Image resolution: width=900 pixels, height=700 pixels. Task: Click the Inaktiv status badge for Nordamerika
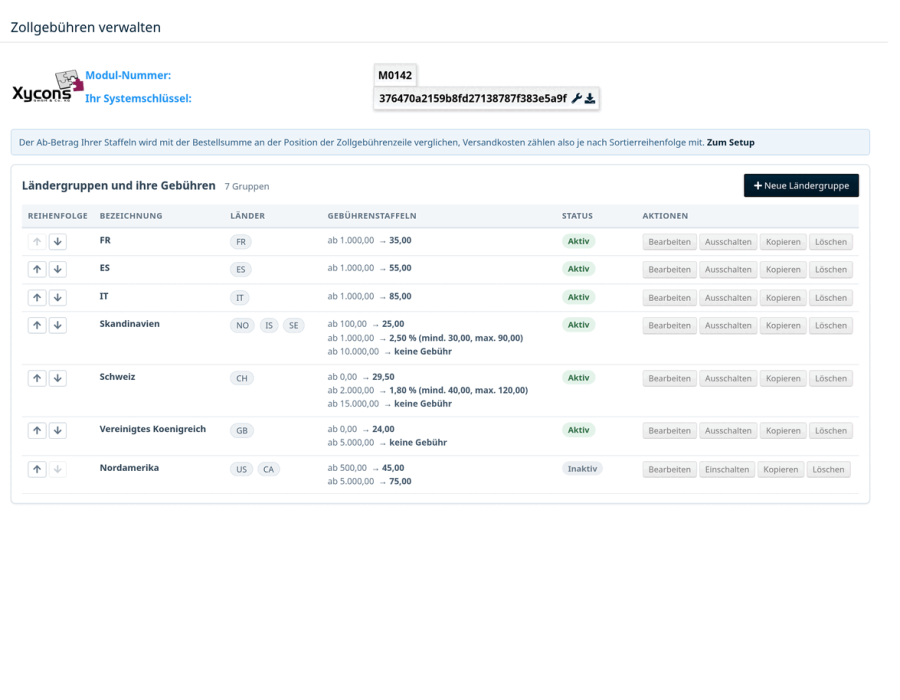(582, 469)
